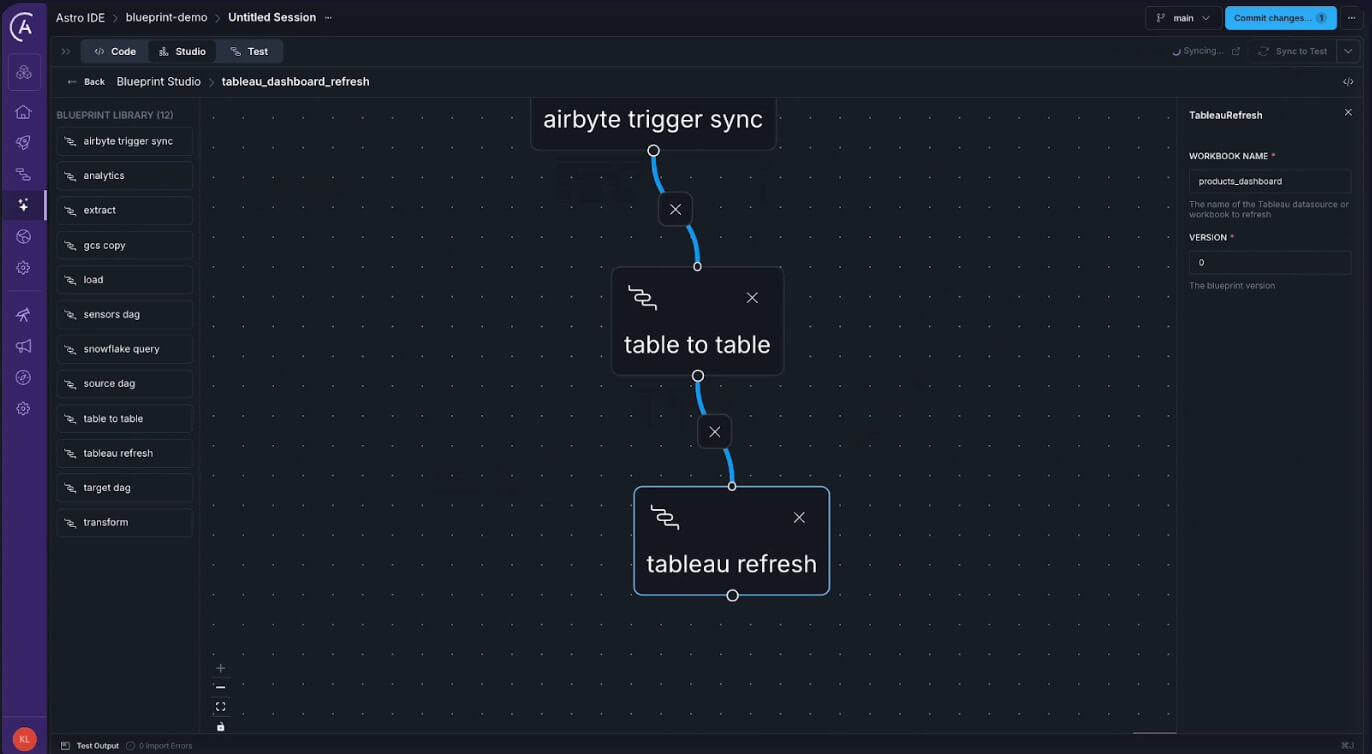The height and width of the screenshot is (754, 1372).
Task: Switch to the Test tab
Action: pyautogui.click(x=249, y=51)
